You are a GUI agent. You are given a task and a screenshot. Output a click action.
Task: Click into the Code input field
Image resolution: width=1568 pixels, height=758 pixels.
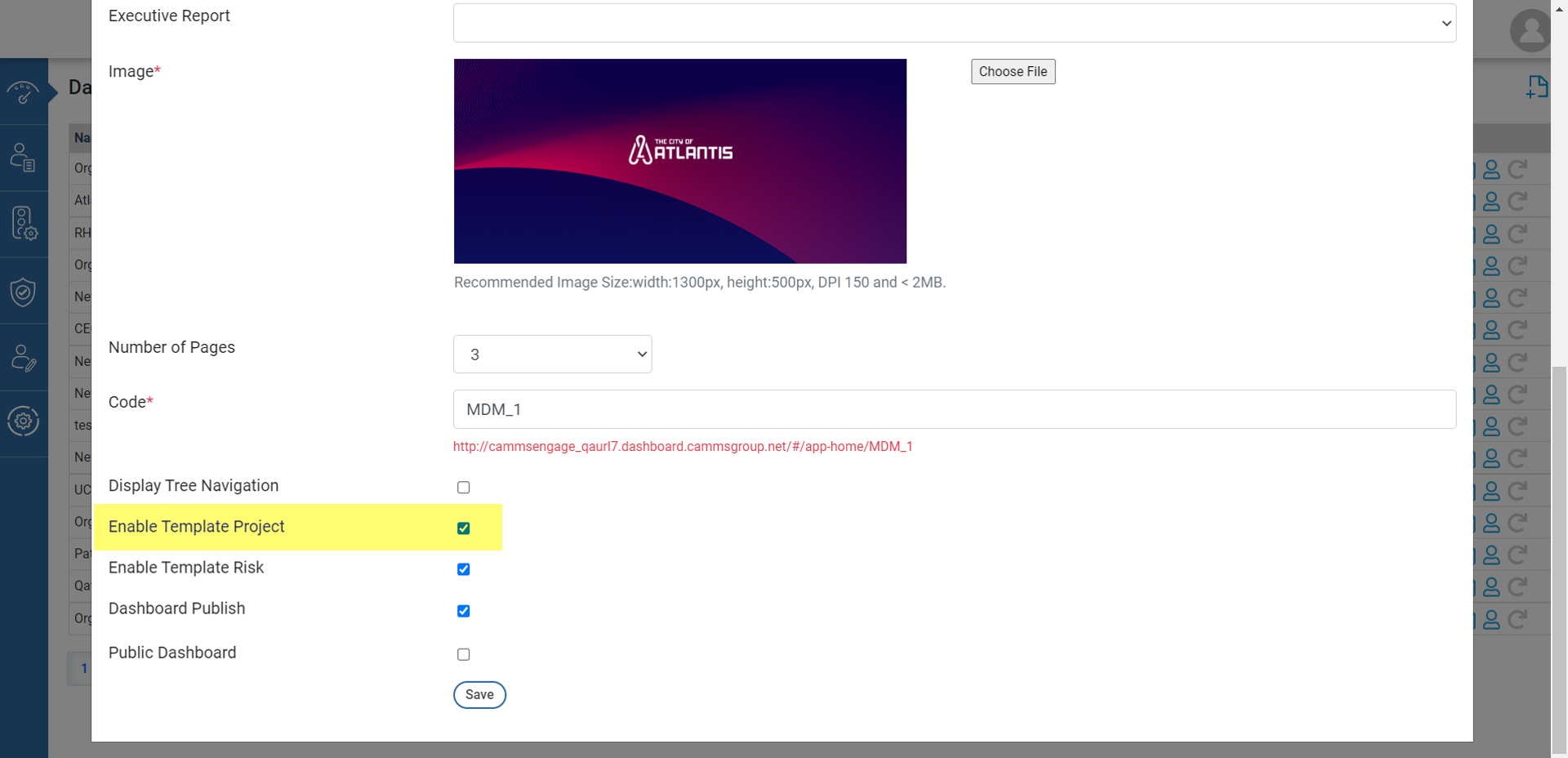point(955,409)
